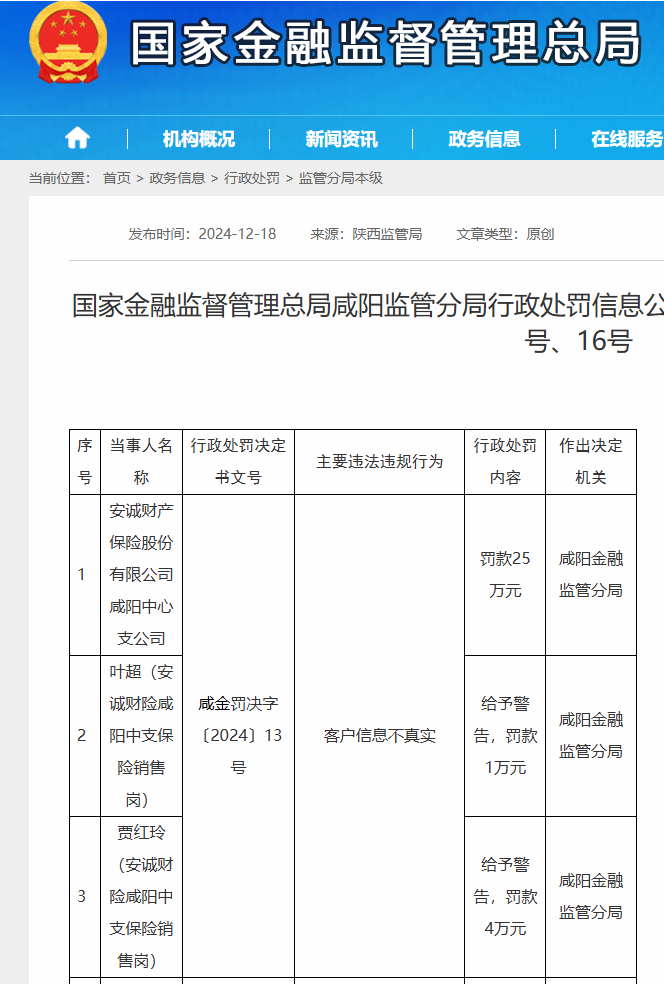The height and width of the screenshot is (984, 664).
Task: Select 咸阳金融监管分局 in row 1
Action: [x=591, y=575]
